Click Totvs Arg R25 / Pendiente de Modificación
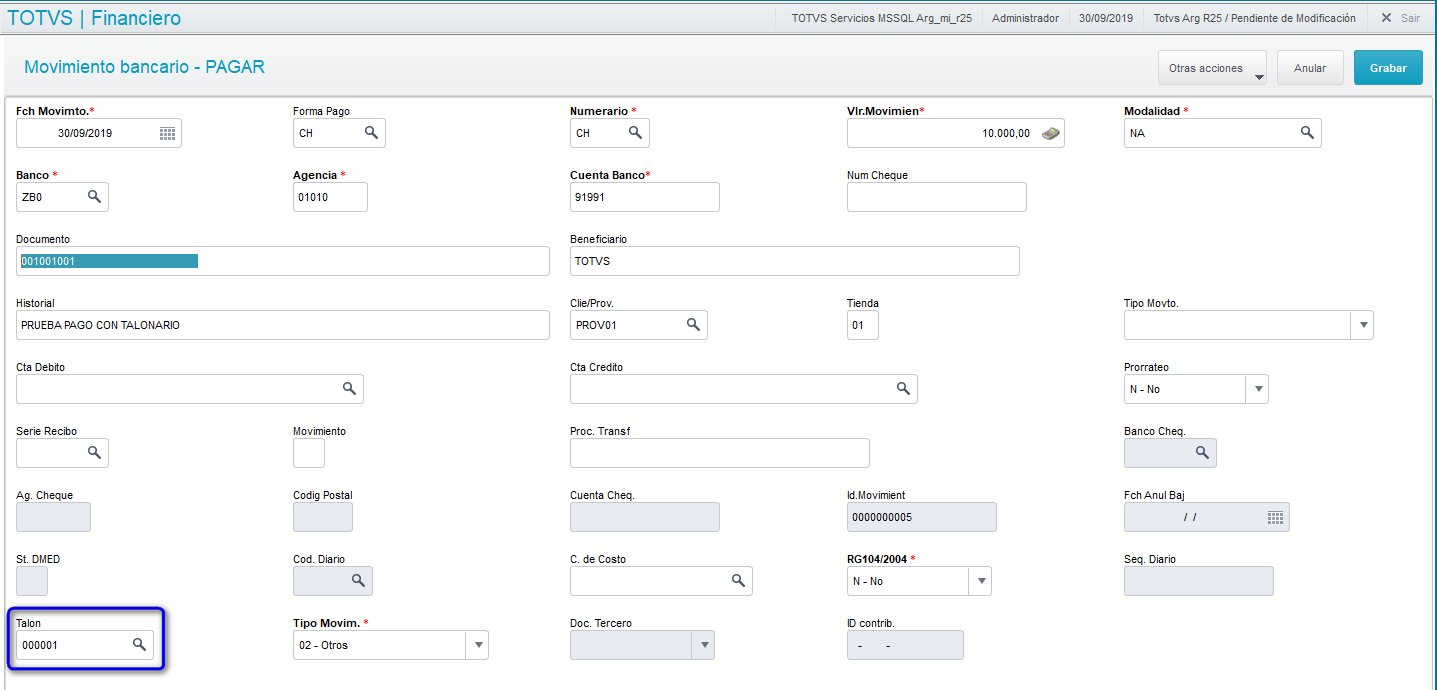 [x=1255, y=18]
